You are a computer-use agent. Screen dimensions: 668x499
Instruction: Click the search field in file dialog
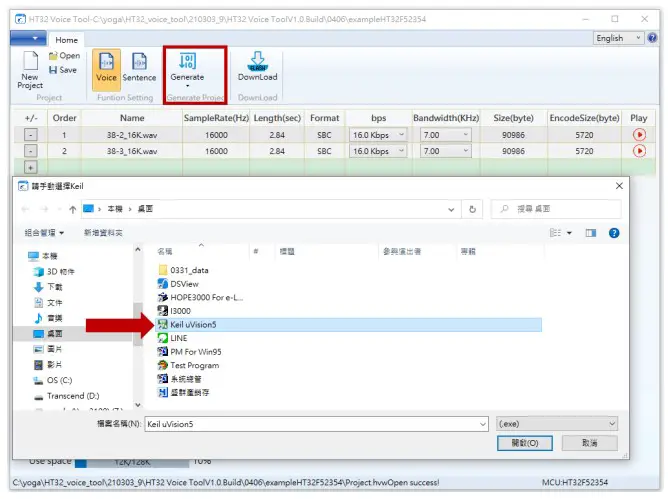point(556,209)
